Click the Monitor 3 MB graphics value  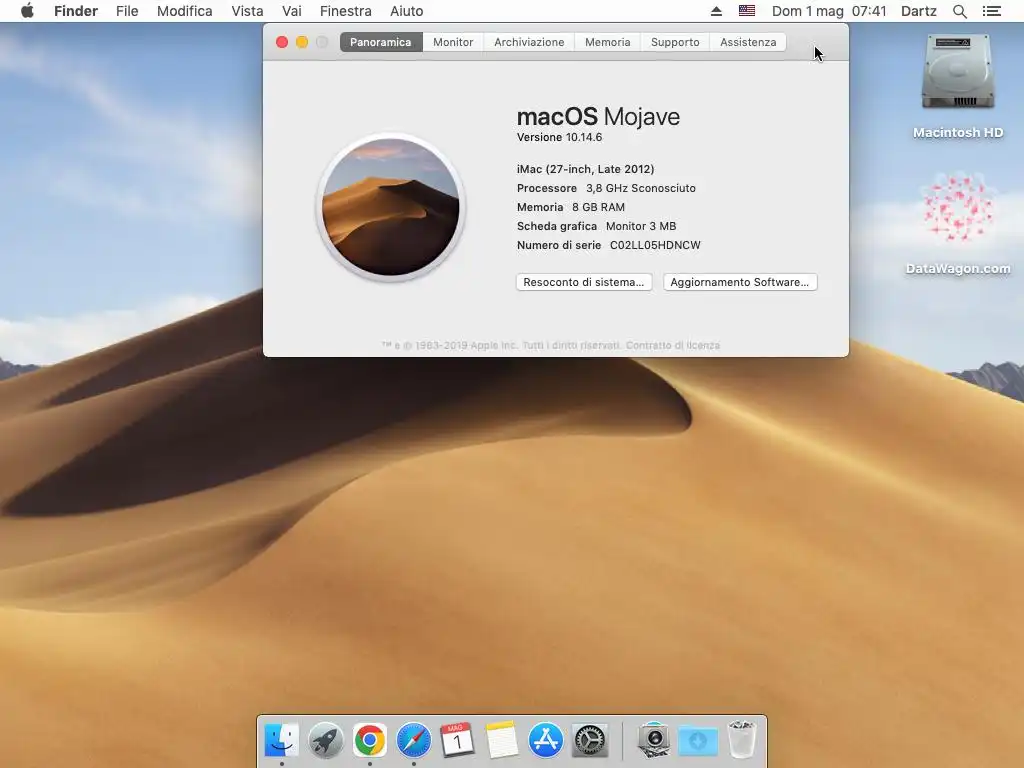pos(641,226)
